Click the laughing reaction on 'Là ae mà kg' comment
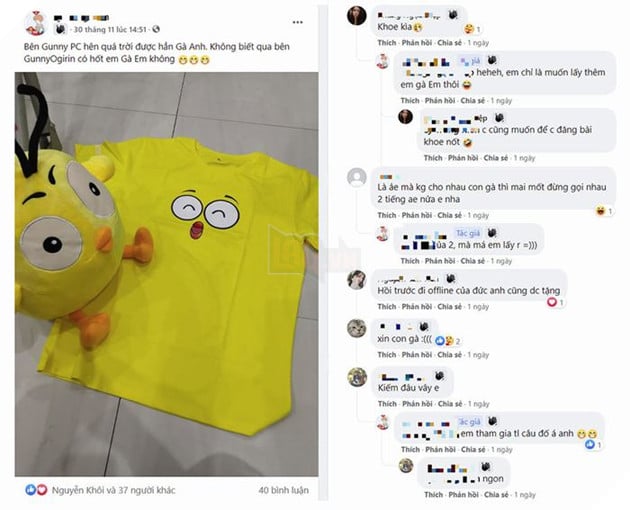 (600, 211)
